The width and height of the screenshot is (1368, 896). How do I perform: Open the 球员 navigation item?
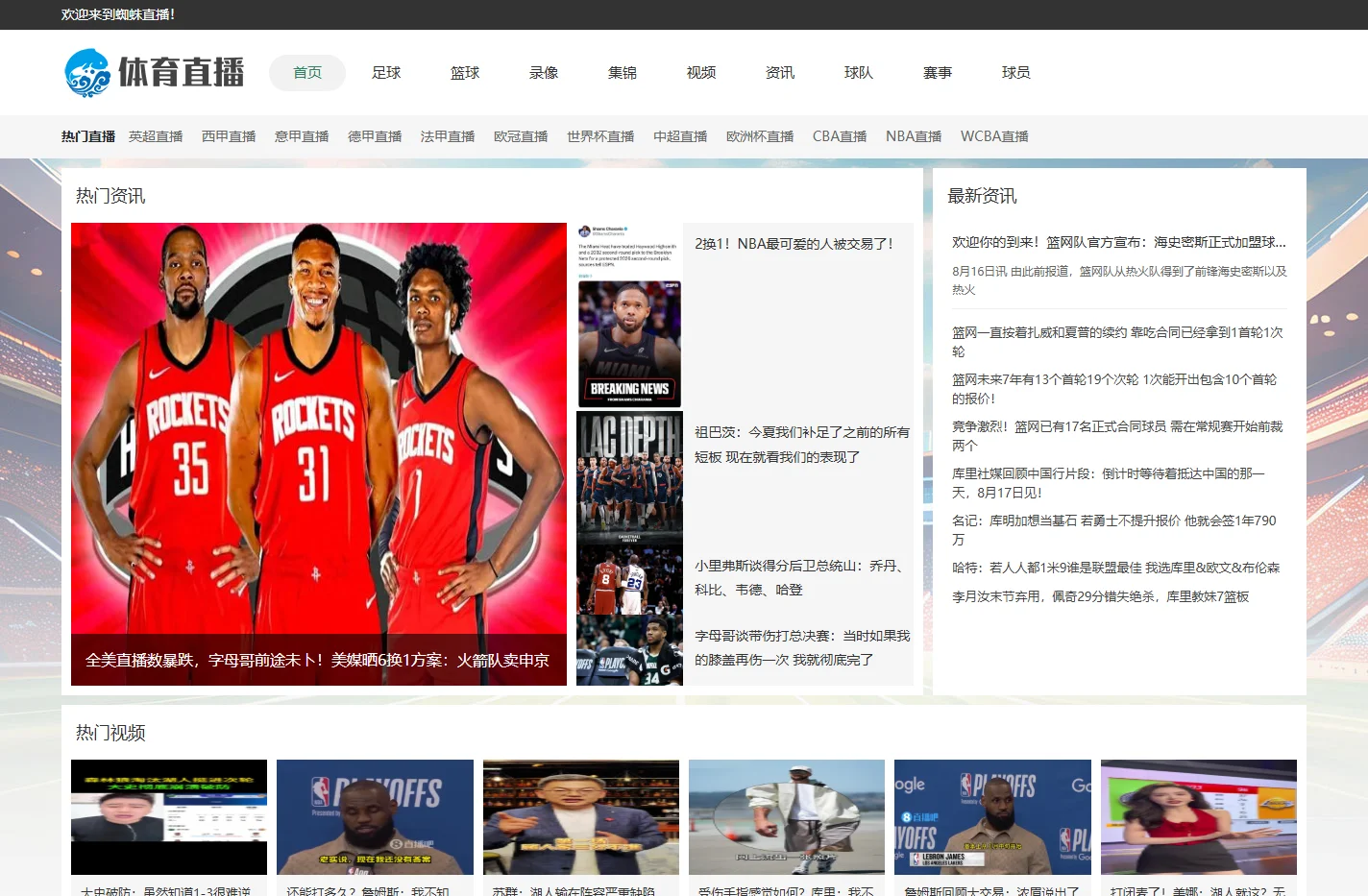click(x=1016, y=73)
